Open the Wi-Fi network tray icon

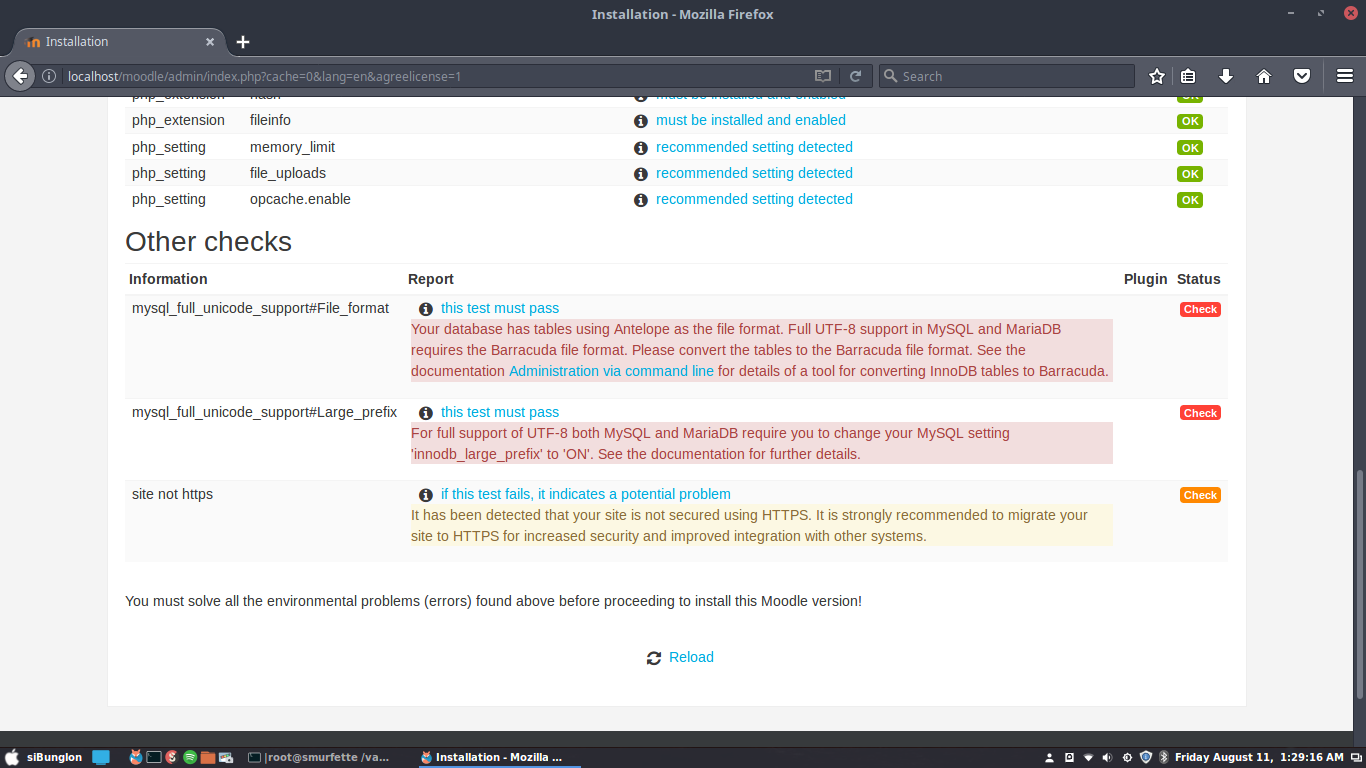point(1089,757)
